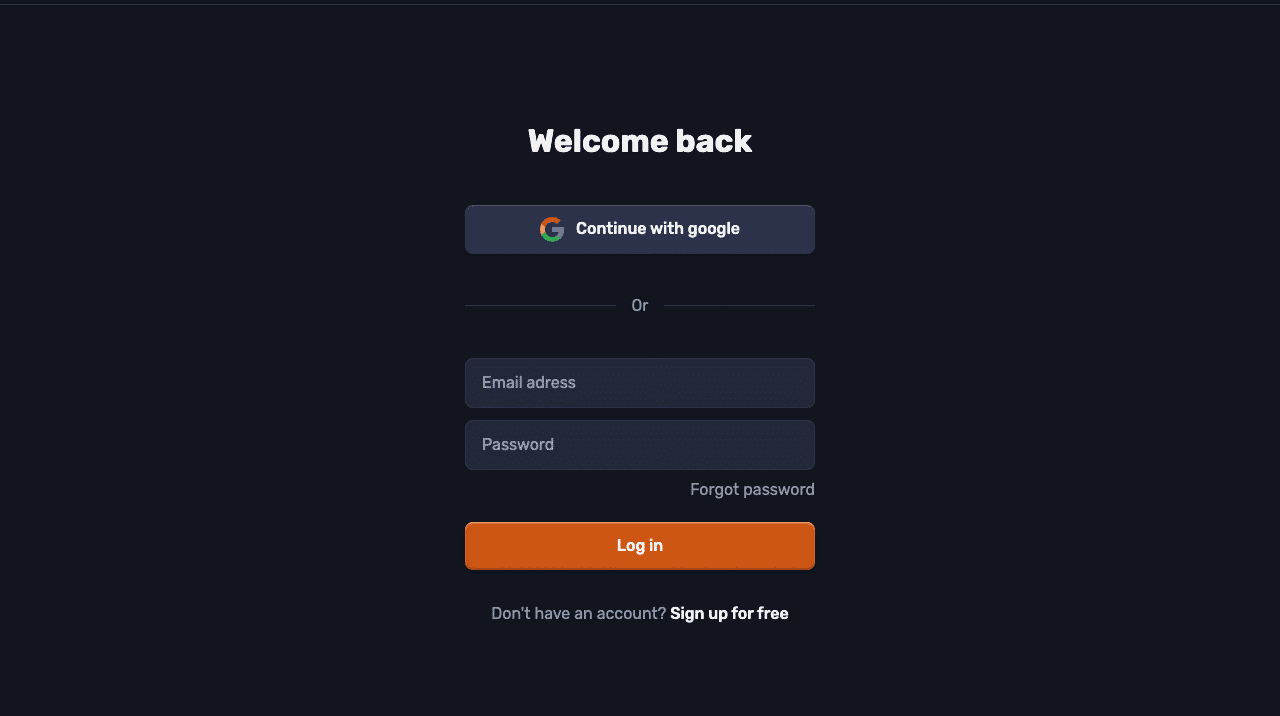Viewport: 1280px width, 716px height.
Task: Continue with google sign-in button
Action: pyautogui.click(x=640, y=229)
